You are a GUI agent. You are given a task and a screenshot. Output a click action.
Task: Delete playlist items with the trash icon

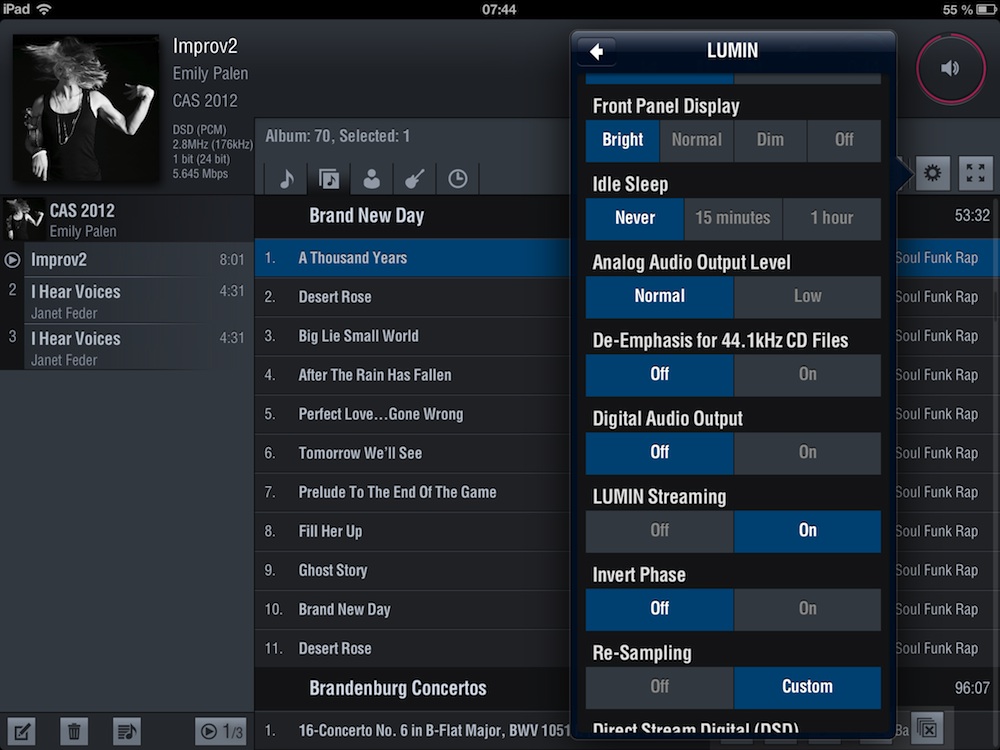point(74,731)
